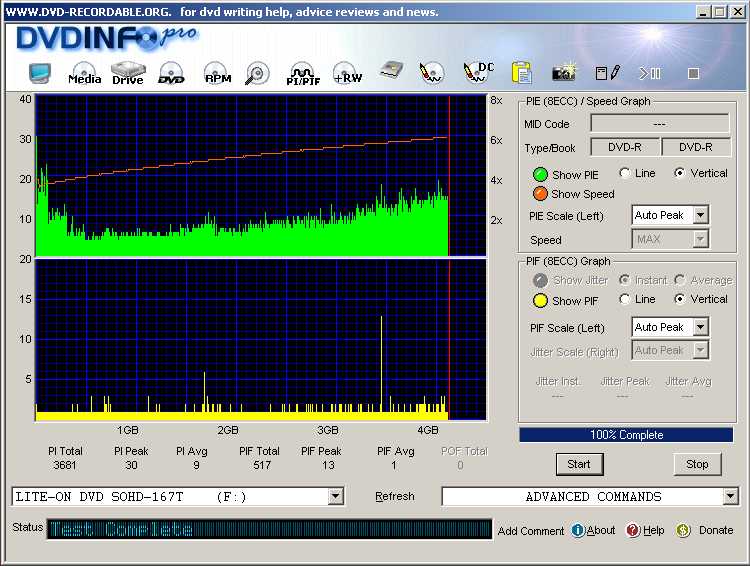The width and height of the screenshot is (750, 566).
Task: Close the DVDInfoPro window
Action: [738, 11]
